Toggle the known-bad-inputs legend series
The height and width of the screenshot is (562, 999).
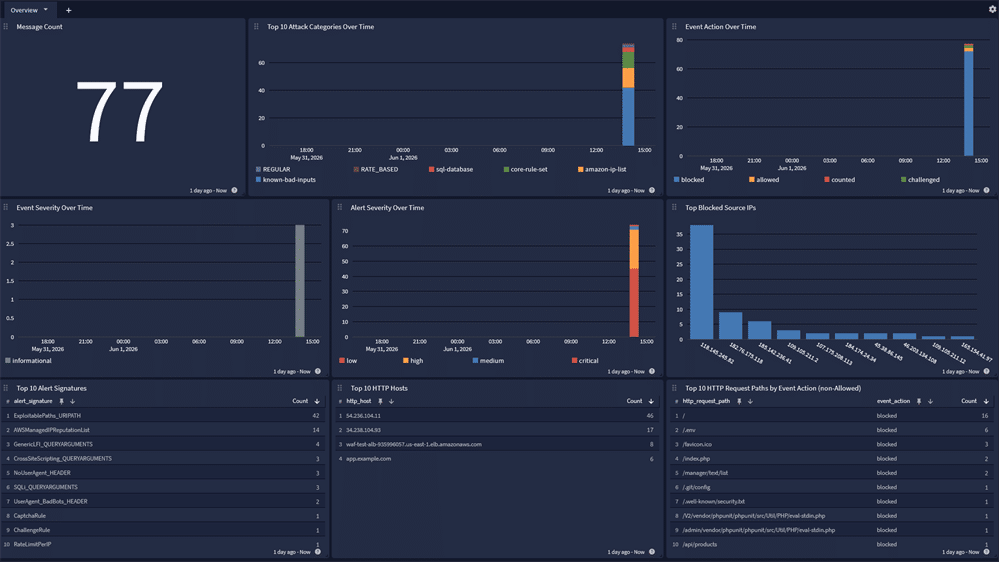pos(285,180)
